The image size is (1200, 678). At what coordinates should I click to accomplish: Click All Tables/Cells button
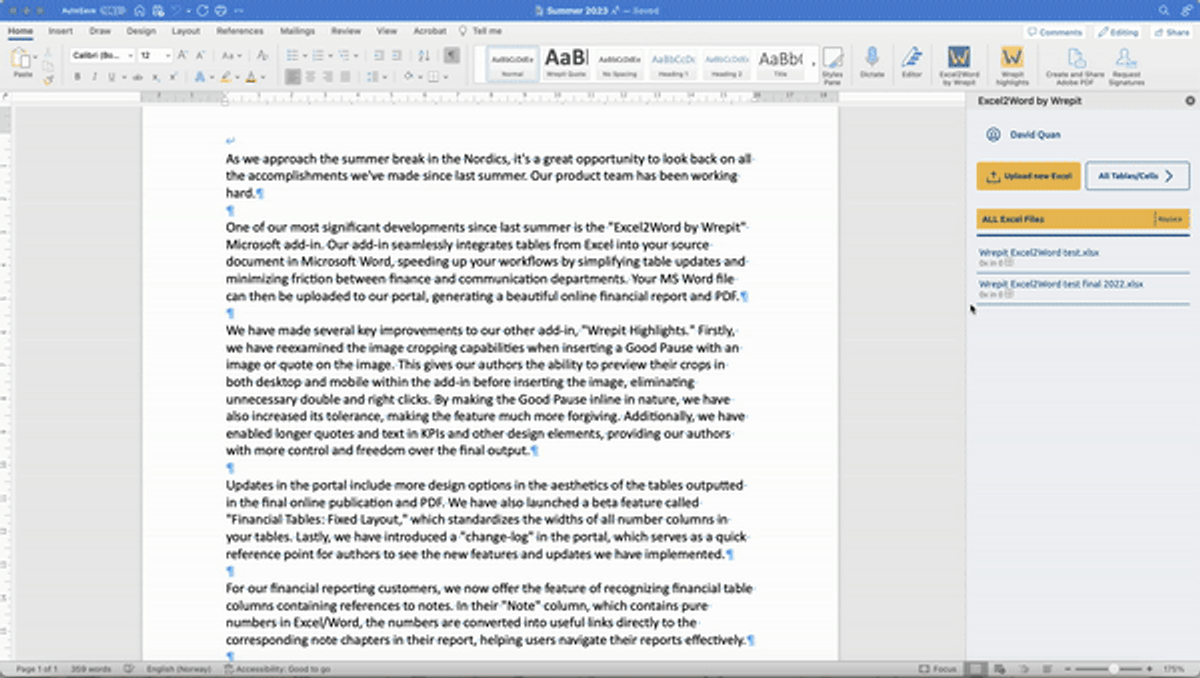(1137, 176)
